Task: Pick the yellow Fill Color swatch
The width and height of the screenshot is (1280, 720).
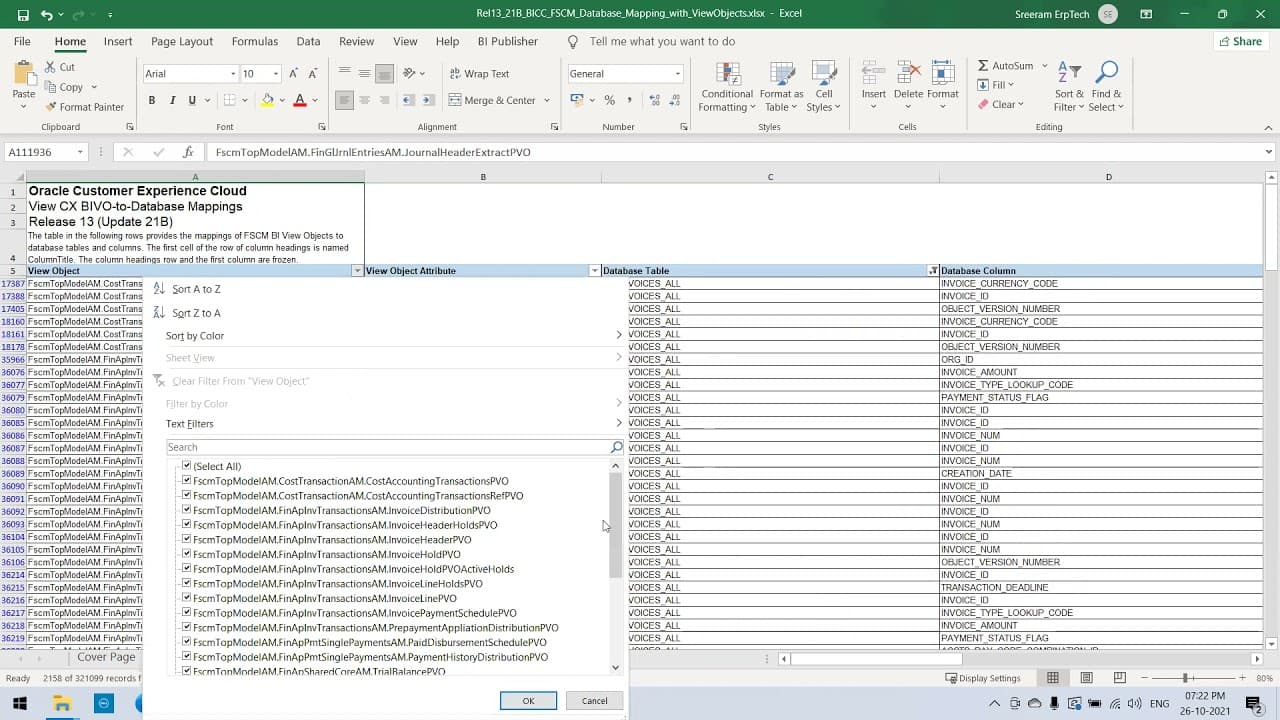Action: click(x=267, y=100)
